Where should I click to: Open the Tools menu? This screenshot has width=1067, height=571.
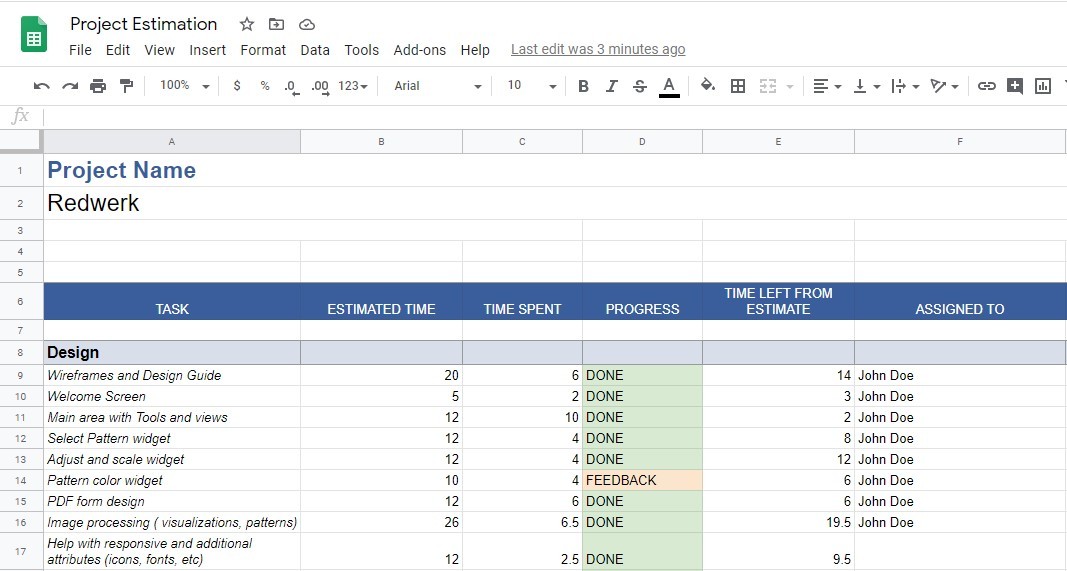click(x=361, y=50)
